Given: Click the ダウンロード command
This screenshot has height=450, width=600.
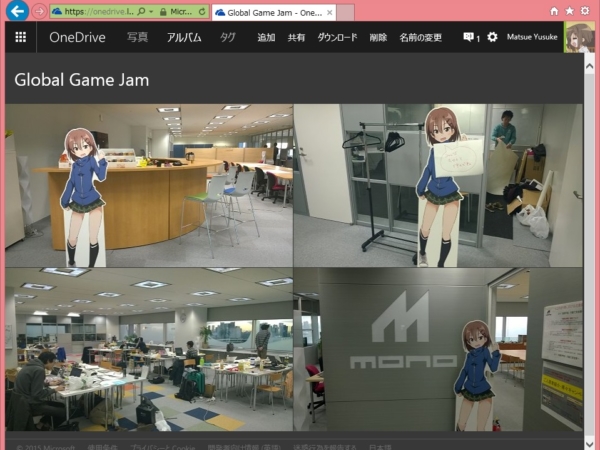Looking at the screenshot, I should pyautogui.click(x=337, y=38).
